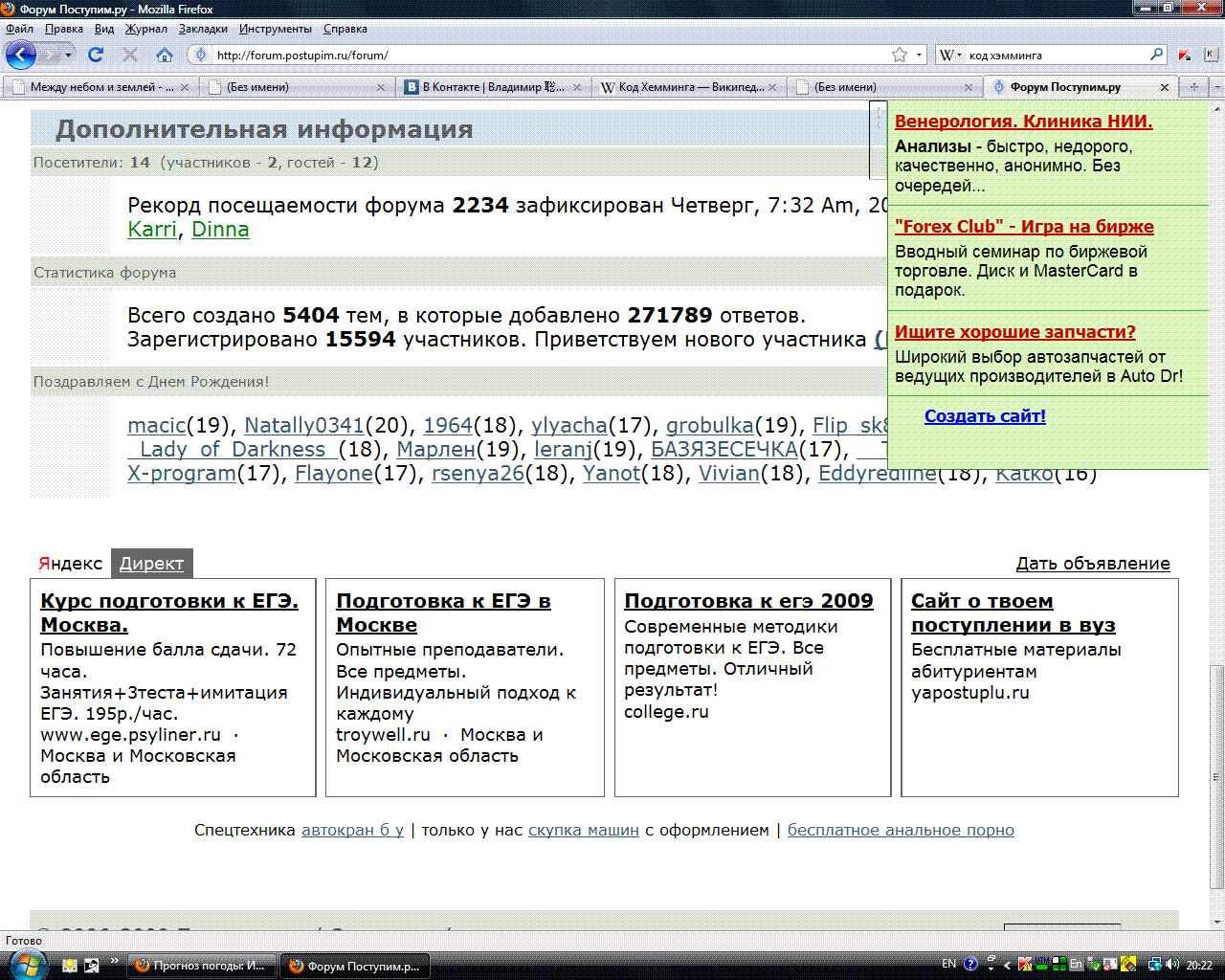Close the Код Хемминга Wikipedia tab
This screenshot has height=980, width=1225.
pos(772,87)
